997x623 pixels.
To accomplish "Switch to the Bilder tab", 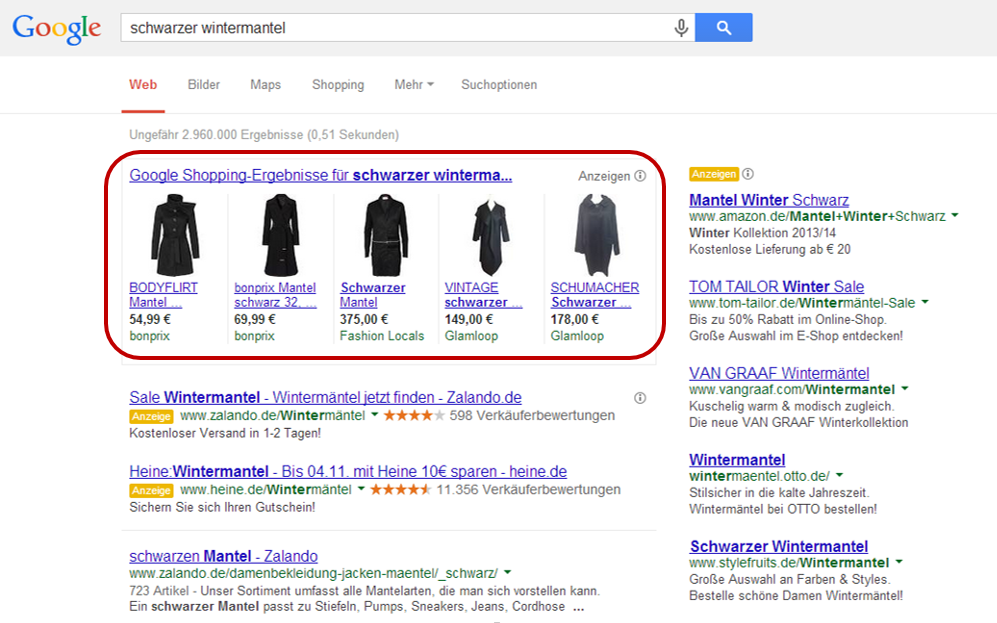I will click(203, 85).
